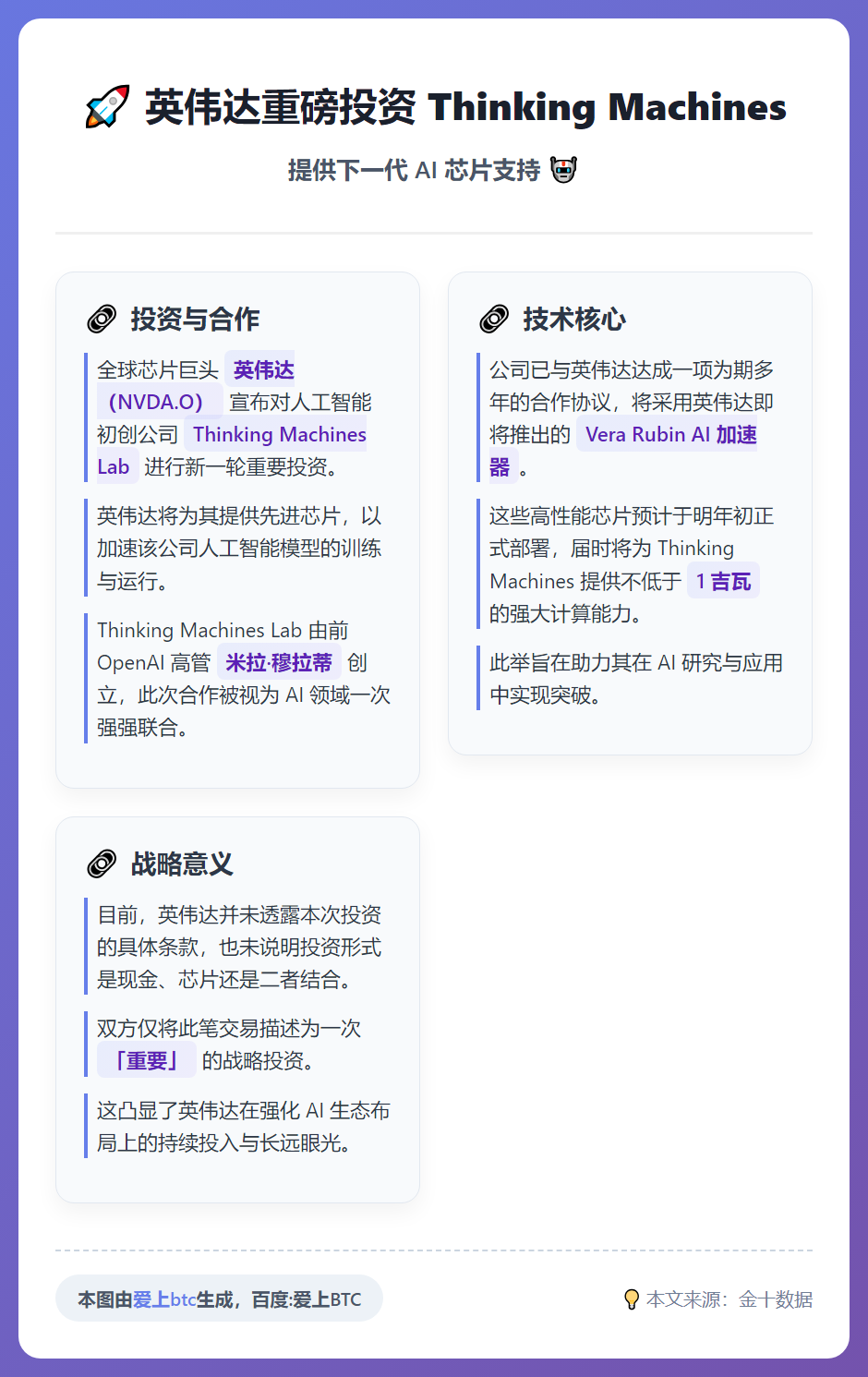Screen dimensions: 868x1377
Task: Click the 英伟达 (NVDA.O) highlighted tag
Action: [x=196, y=386]
